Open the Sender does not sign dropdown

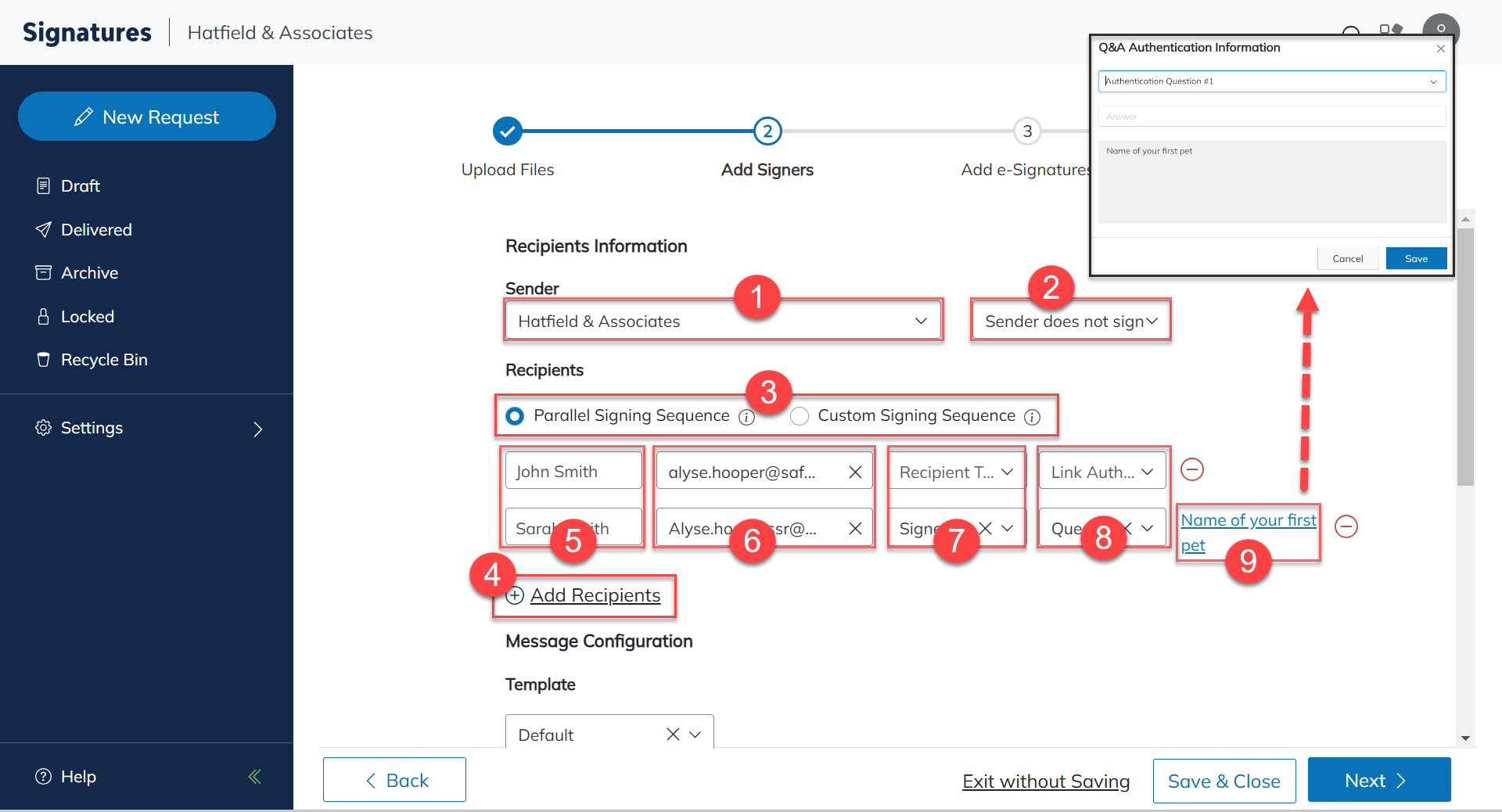coord(1070,321)
